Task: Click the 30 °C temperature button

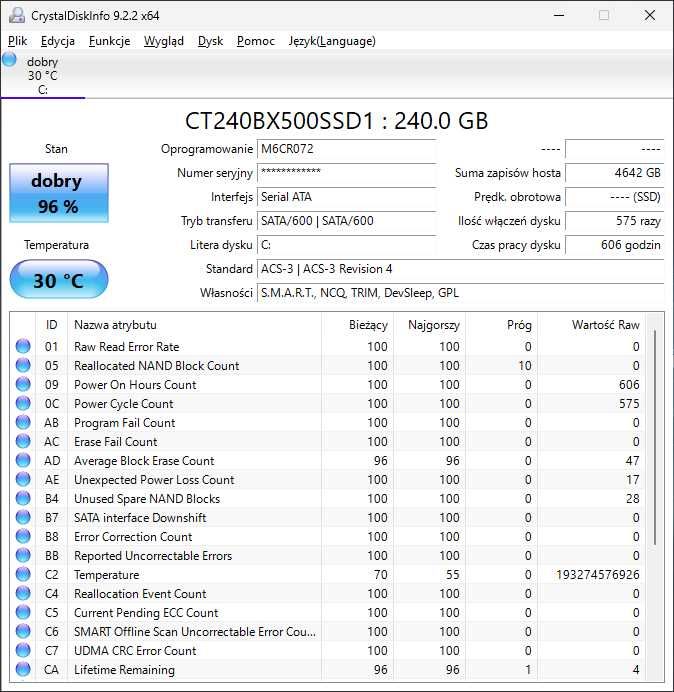Action: (x=59, y=279)
